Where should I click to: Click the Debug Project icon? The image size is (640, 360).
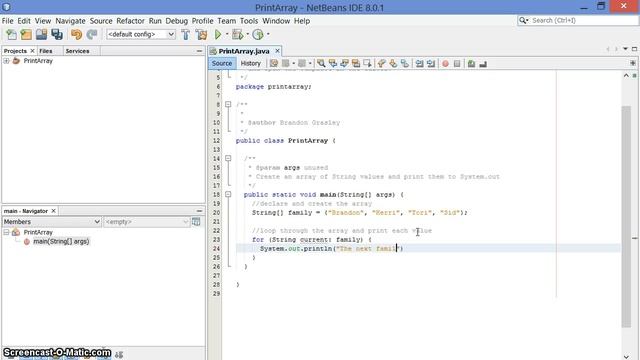coord(238,35)
